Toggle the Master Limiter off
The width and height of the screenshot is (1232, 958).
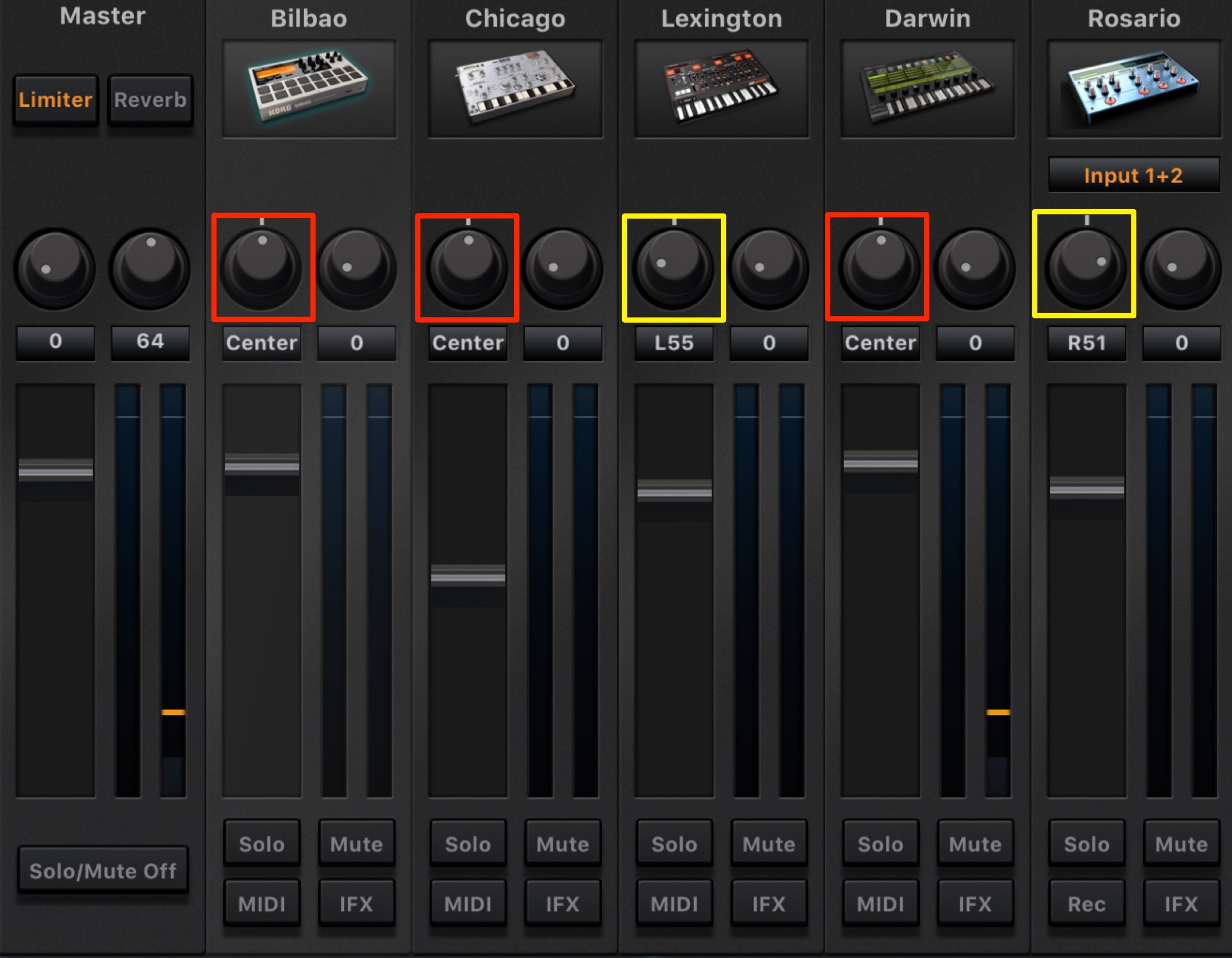pyautogui.click(x=56, y=100)
